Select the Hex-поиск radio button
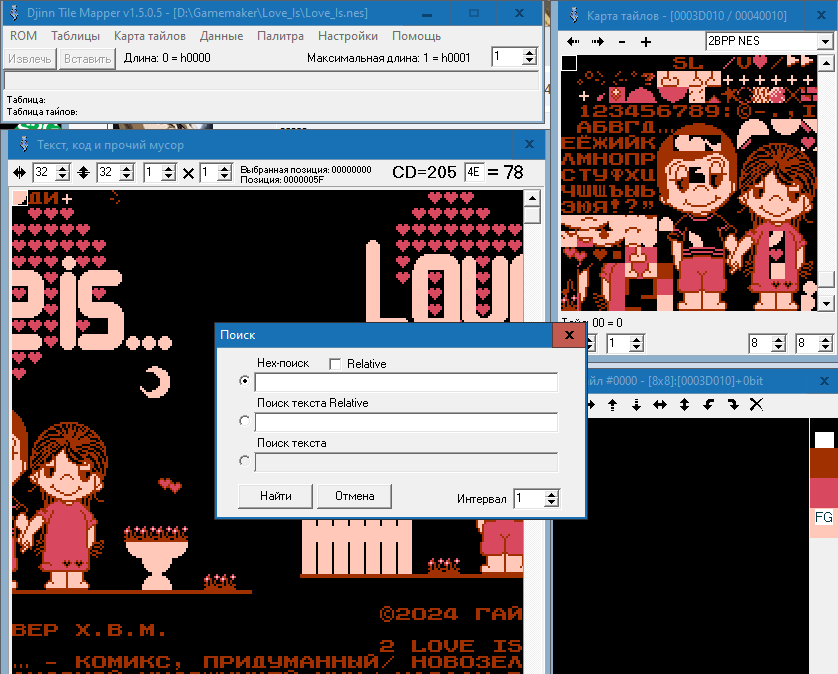The width and height of the screenshot is (838, 674). 245,381
